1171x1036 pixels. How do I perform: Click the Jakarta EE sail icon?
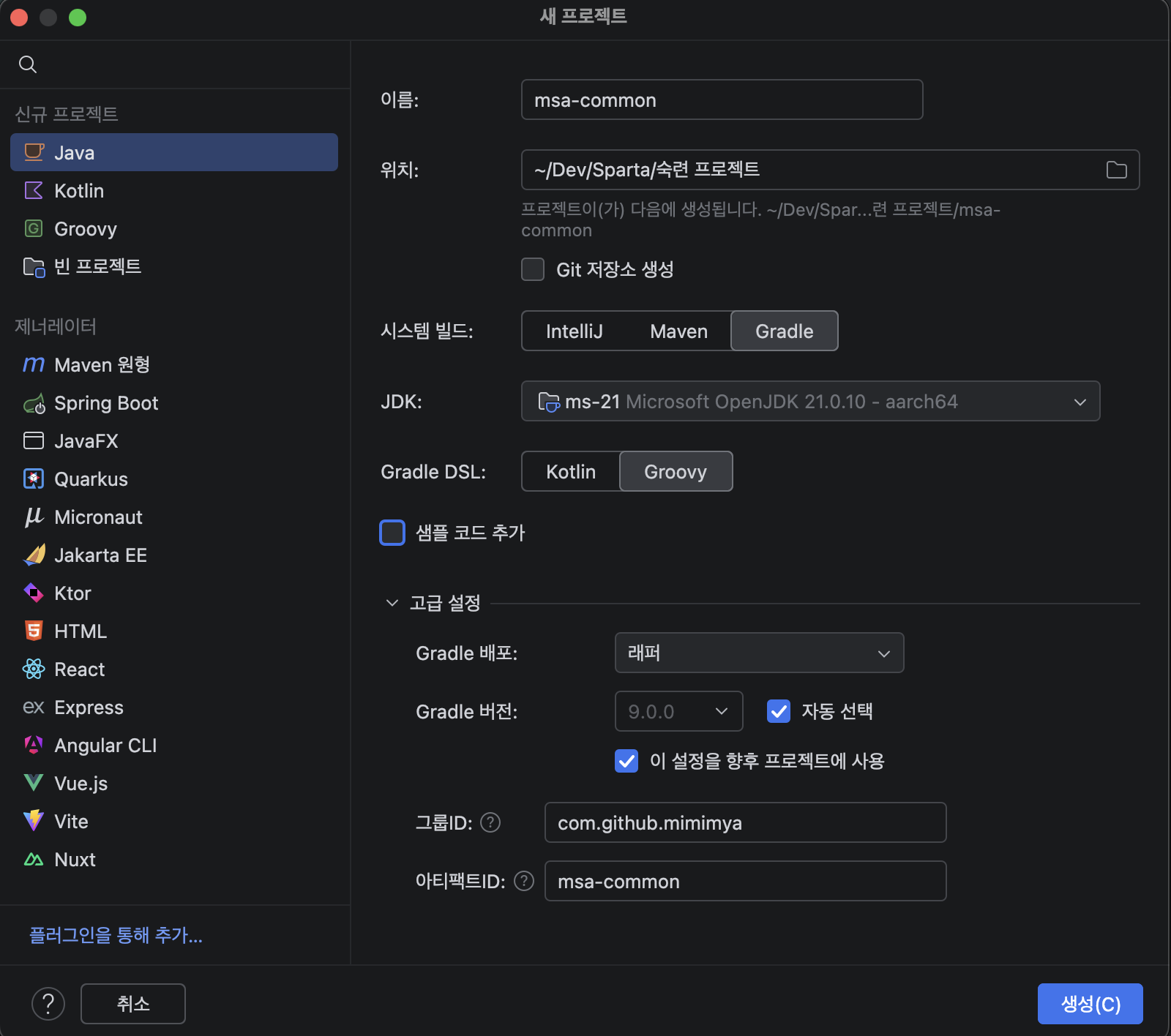pos(34,555)
